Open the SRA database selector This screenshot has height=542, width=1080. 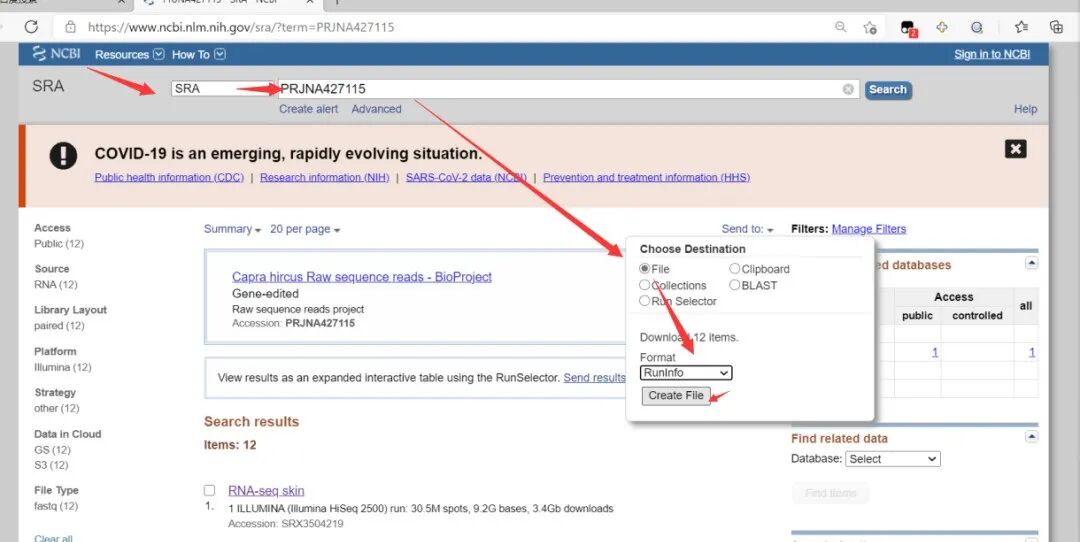(x=224, y=89)
